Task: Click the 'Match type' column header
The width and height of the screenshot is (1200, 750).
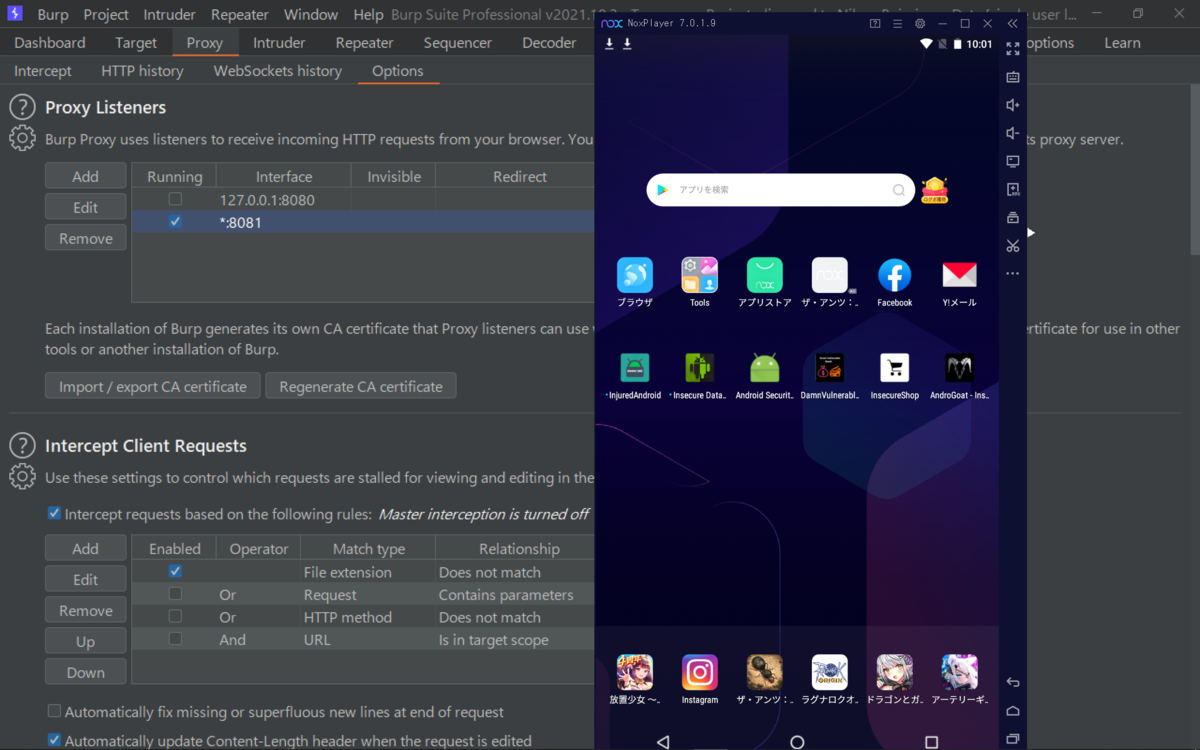Action: tap(369, 549)
